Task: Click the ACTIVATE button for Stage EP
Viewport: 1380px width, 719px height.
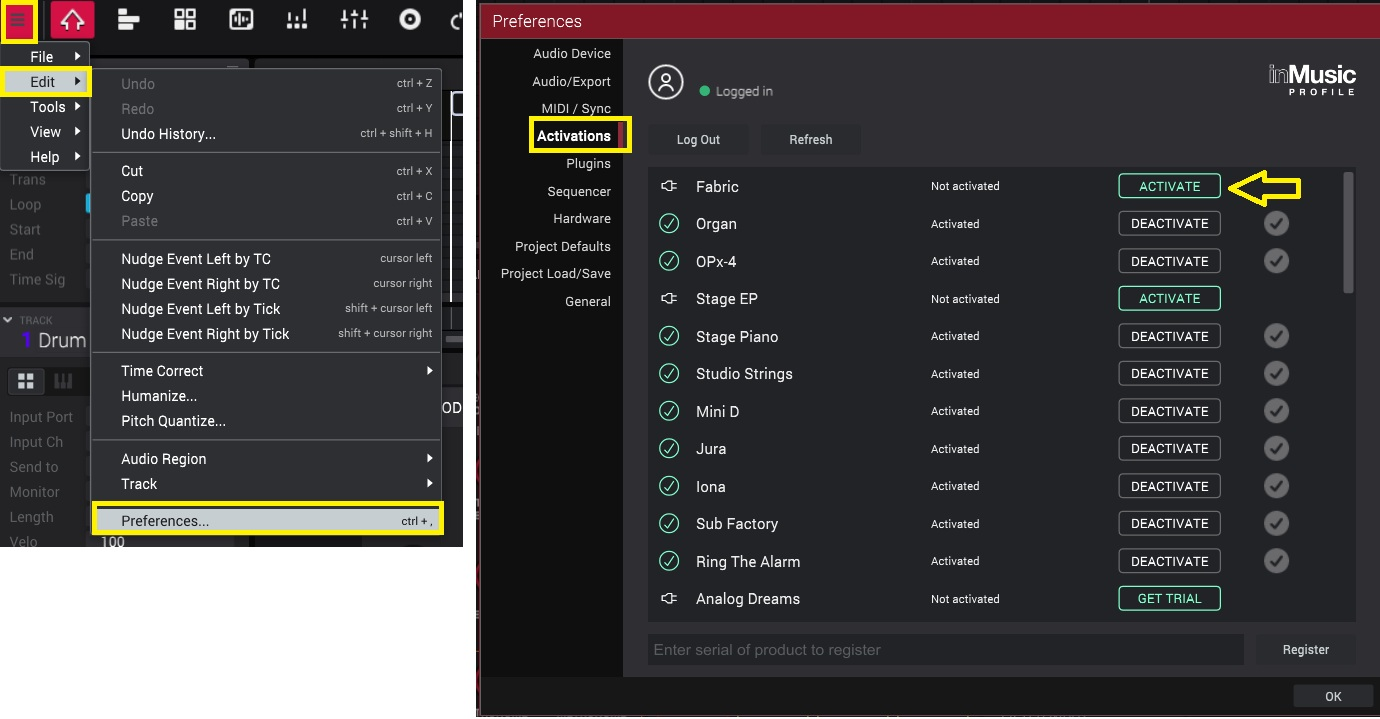Action: [1169, 298]
